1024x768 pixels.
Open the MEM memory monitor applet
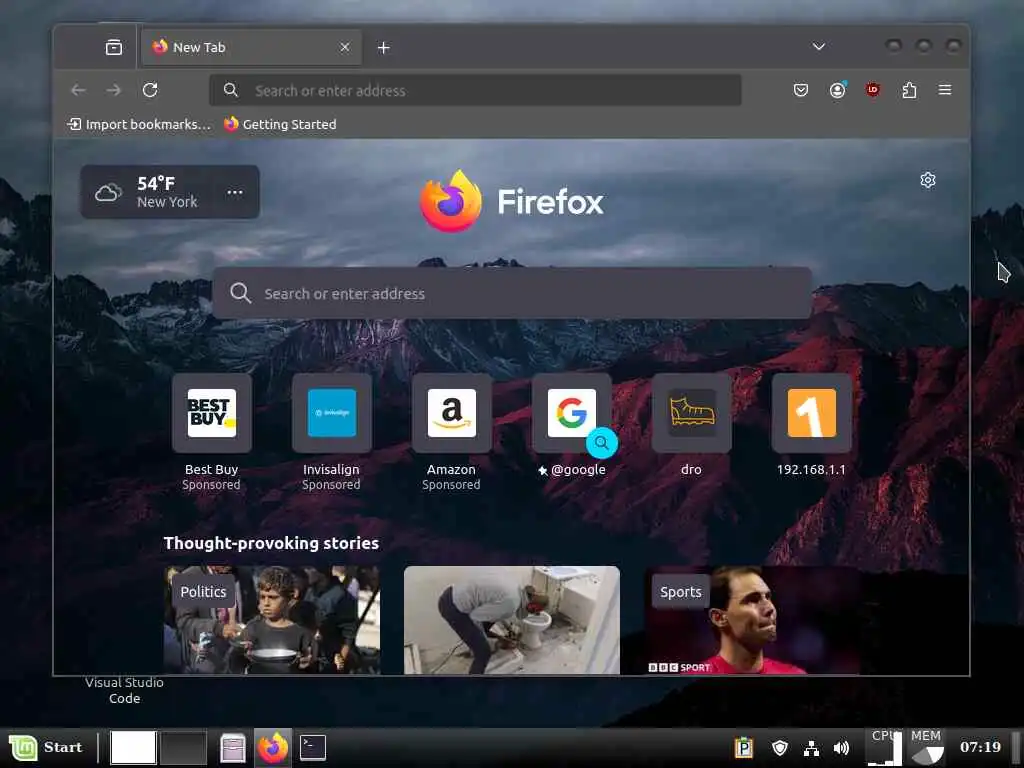(x=927, y=746)
